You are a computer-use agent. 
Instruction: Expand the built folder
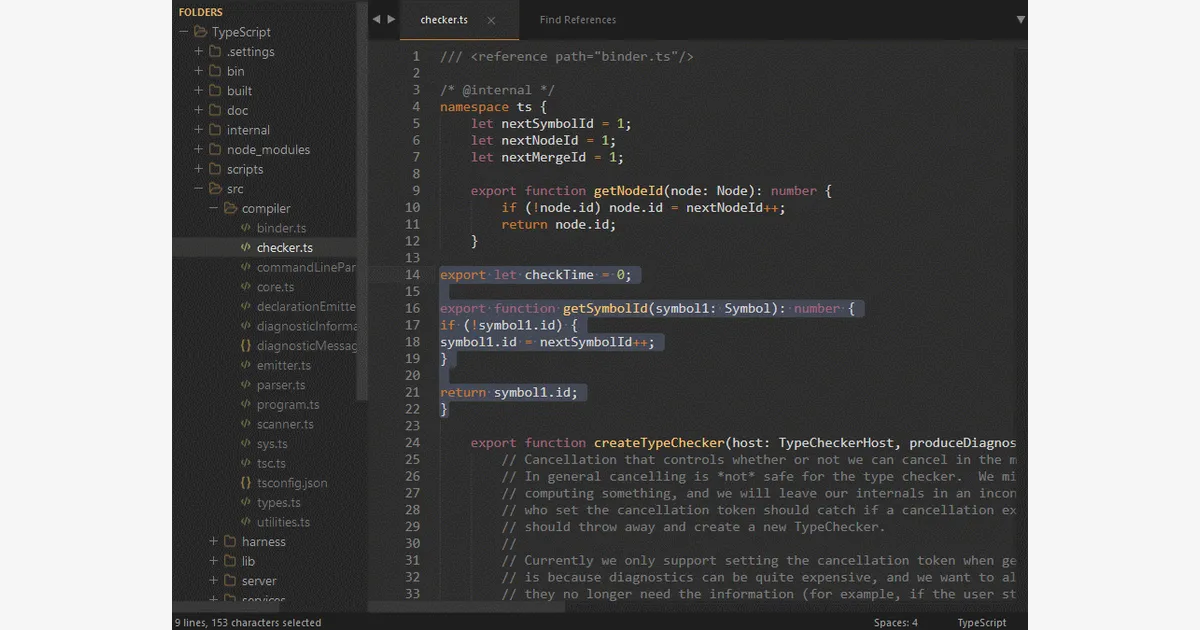[x=199, y=91]
